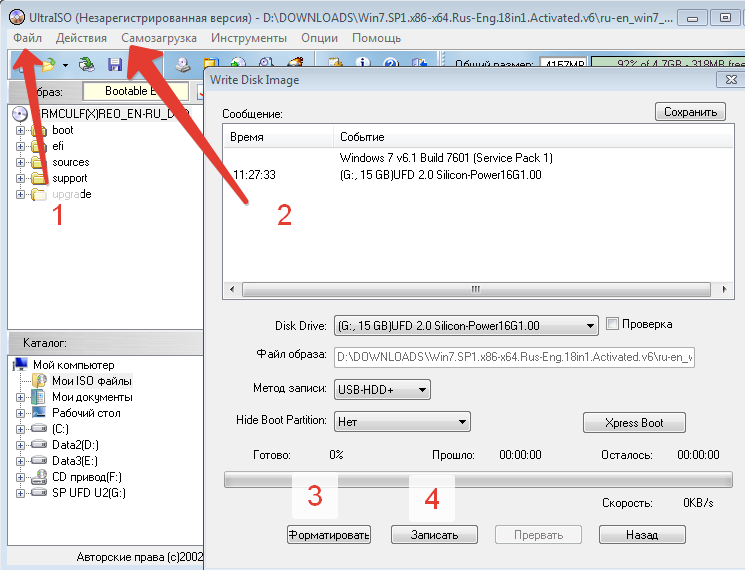Open the Hide Boot Partition dropdown
Screen dimensions: 745x570
coord(462,422)
